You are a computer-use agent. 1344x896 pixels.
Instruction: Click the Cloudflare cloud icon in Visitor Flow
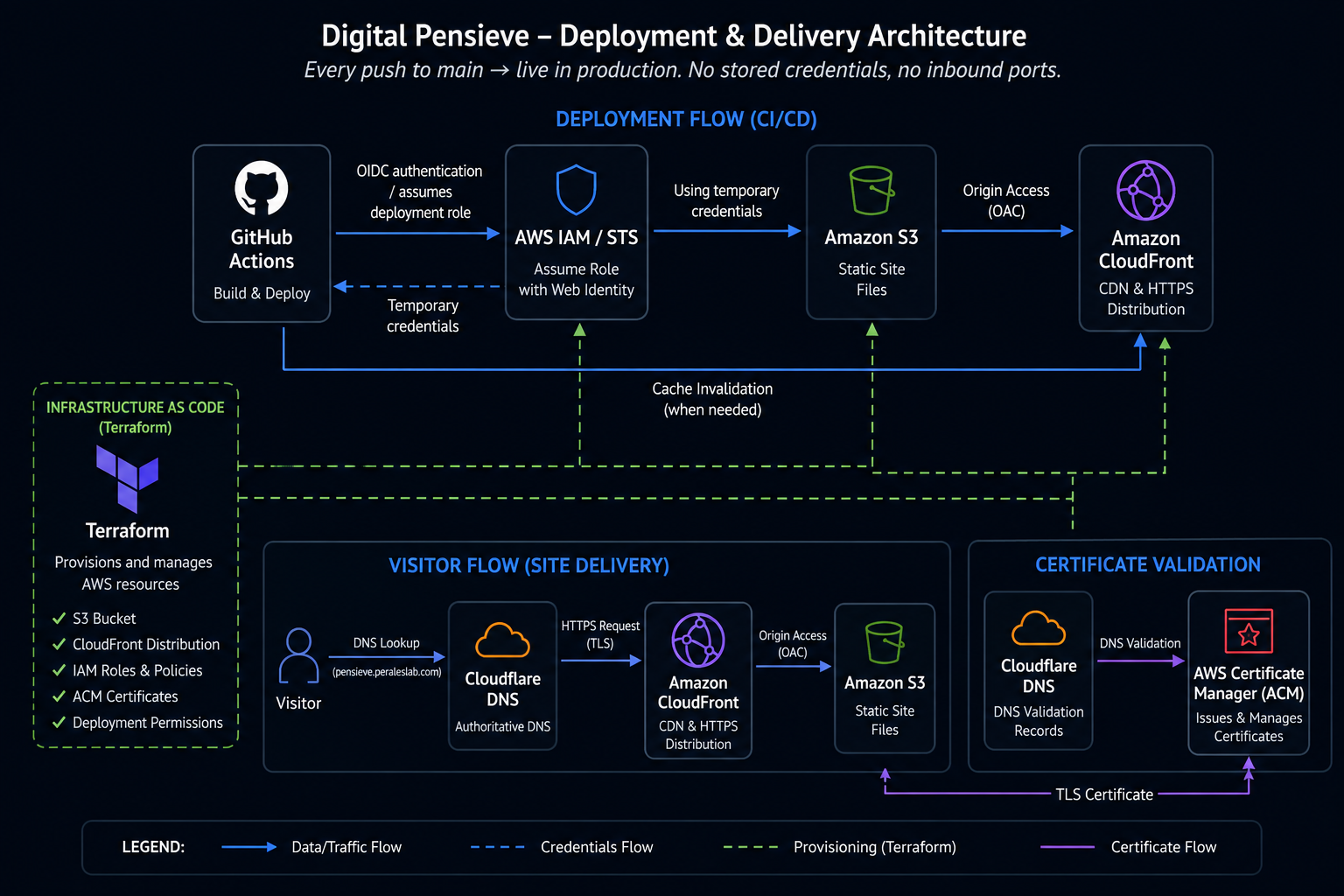502,640
